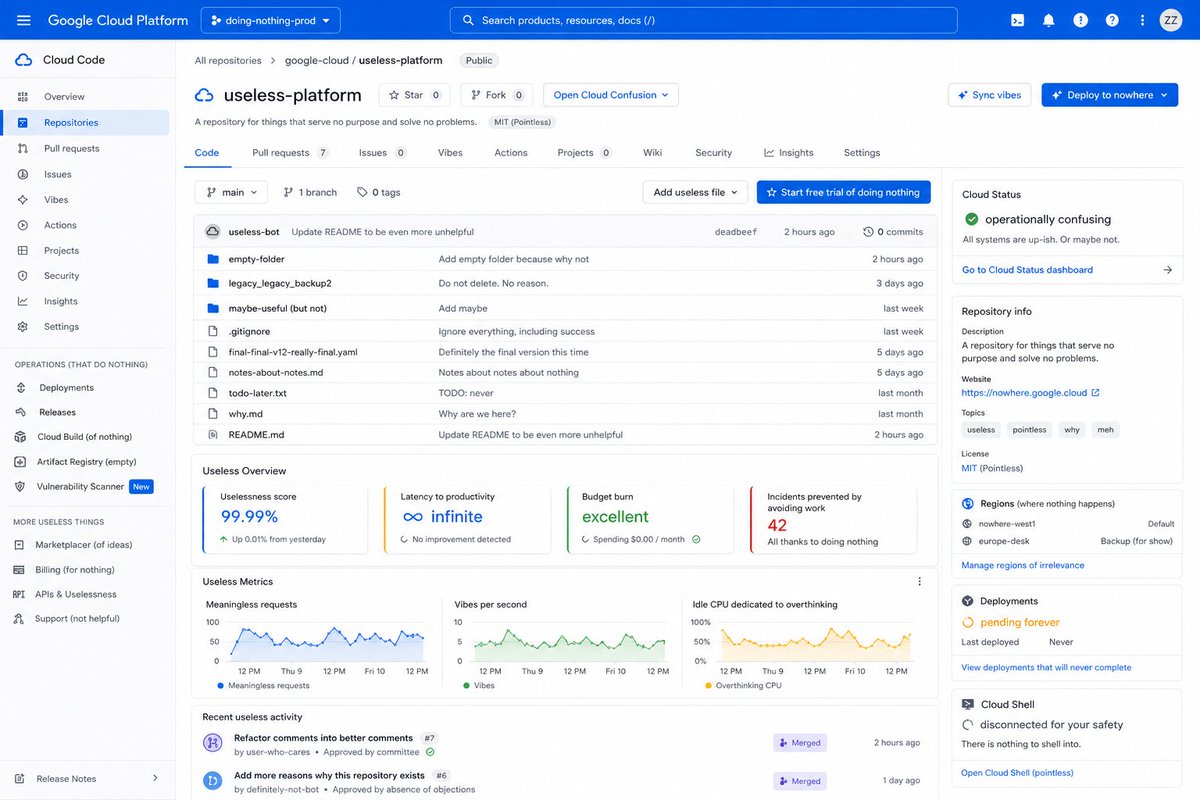Open notifications bell
The height and width of the screenshot is (800, 1200).
(x=1048, y=20)
